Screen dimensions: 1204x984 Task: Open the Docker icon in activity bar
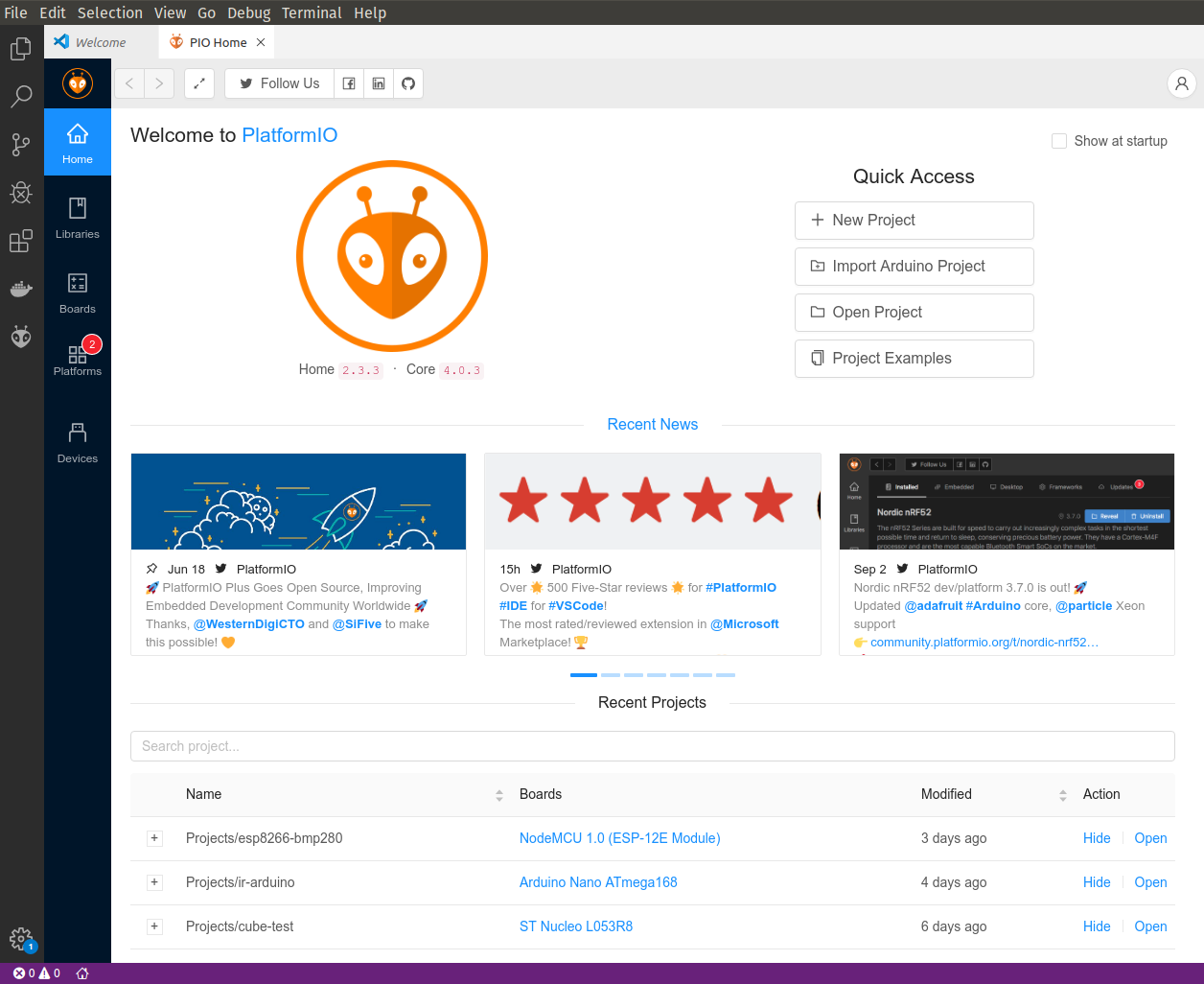point(21,289)
